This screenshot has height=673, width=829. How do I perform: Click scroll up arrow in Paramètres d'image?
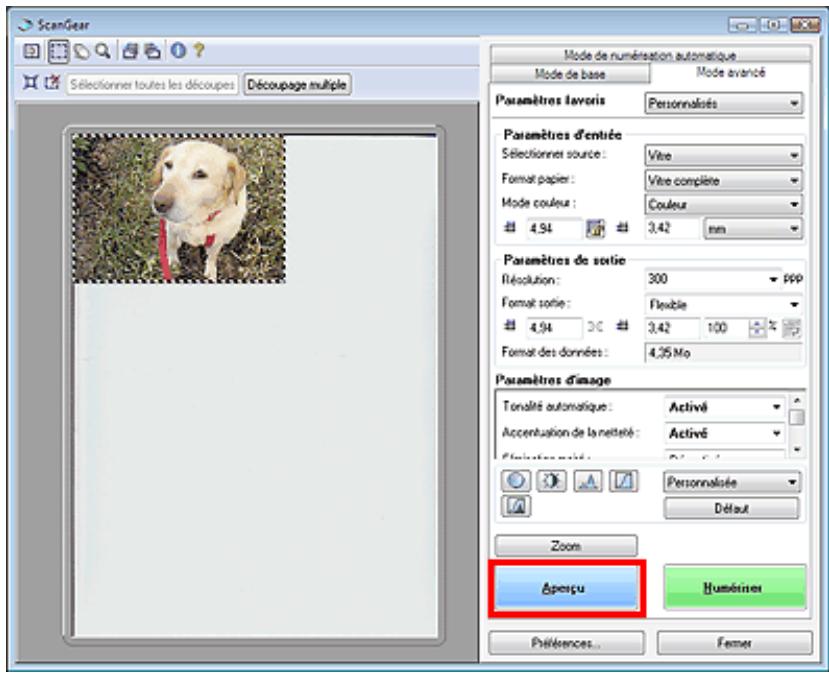pos(797,400)
